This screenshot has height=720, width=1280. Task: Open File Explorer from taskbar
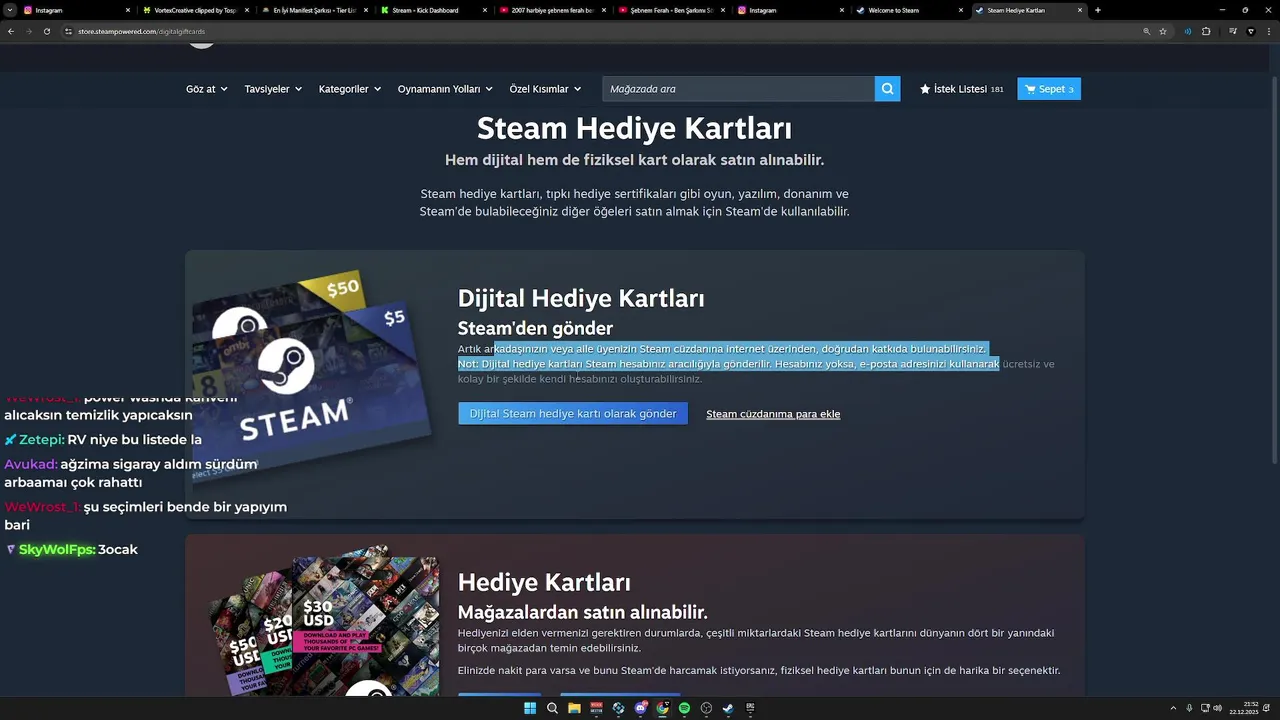[574, 708]
